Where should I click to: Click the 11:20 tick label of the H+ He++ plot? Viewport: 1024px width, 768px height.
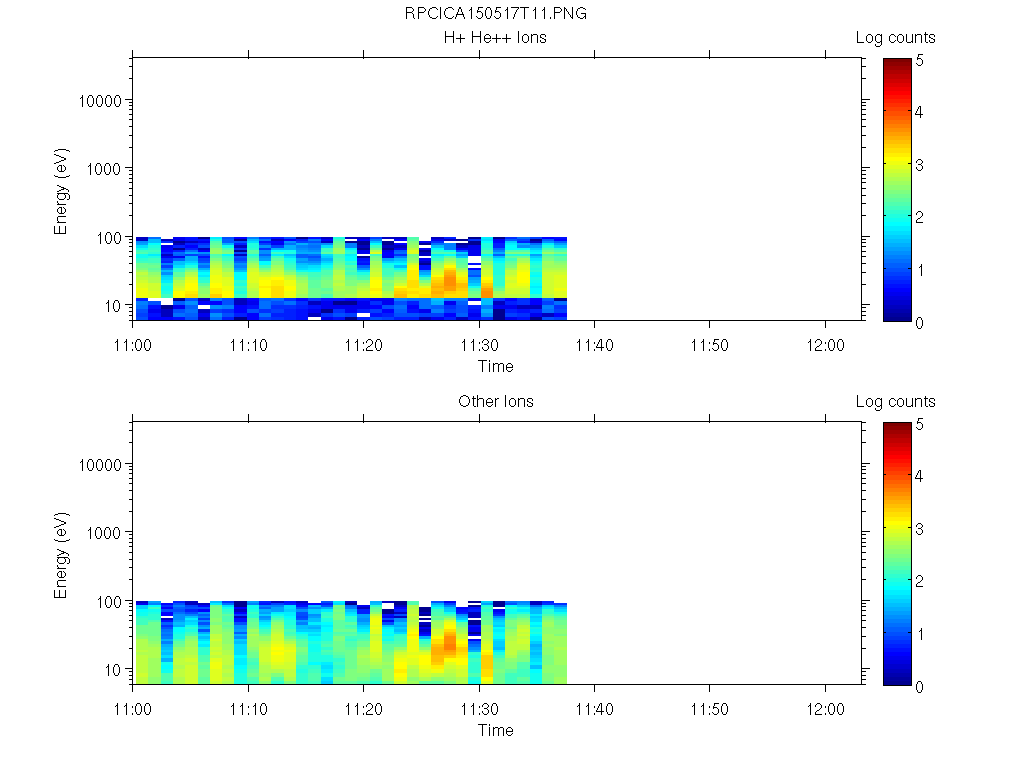tap(364, 345)
